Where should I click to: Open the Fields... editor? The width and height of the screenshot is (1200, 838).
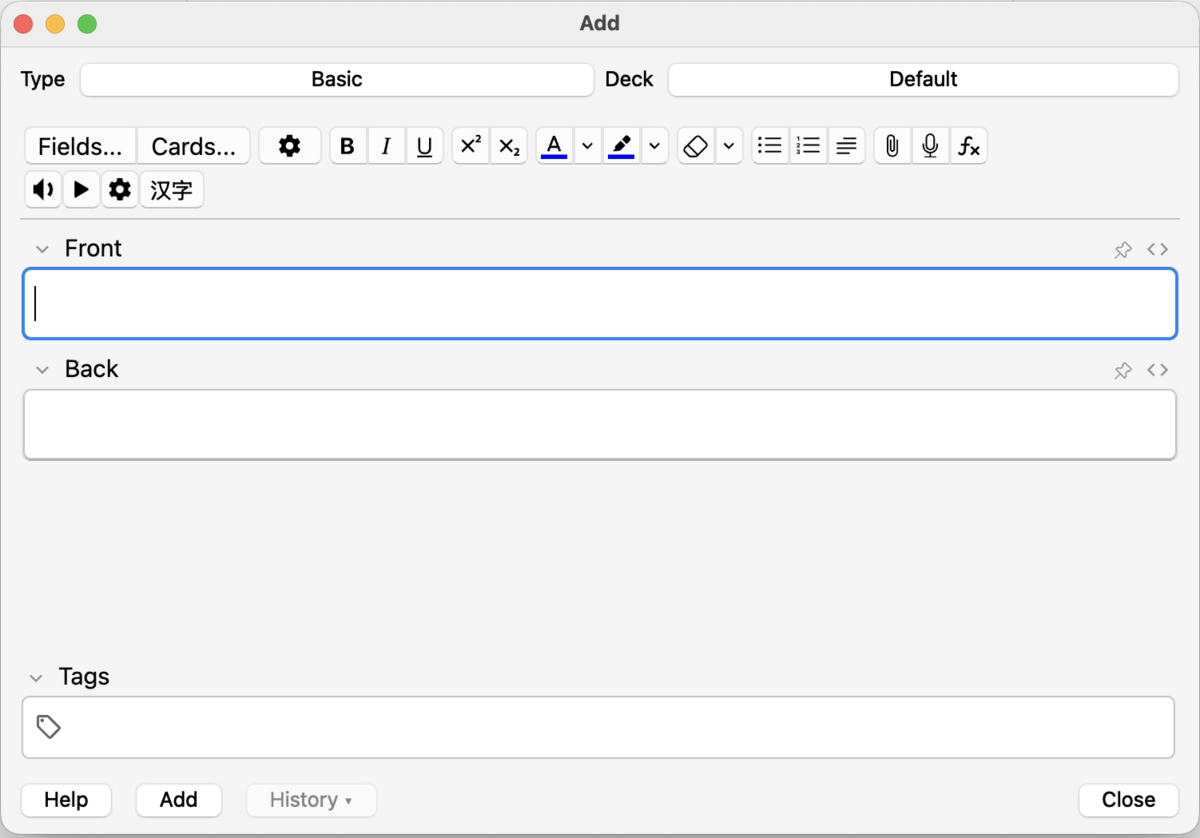(80, 146)
